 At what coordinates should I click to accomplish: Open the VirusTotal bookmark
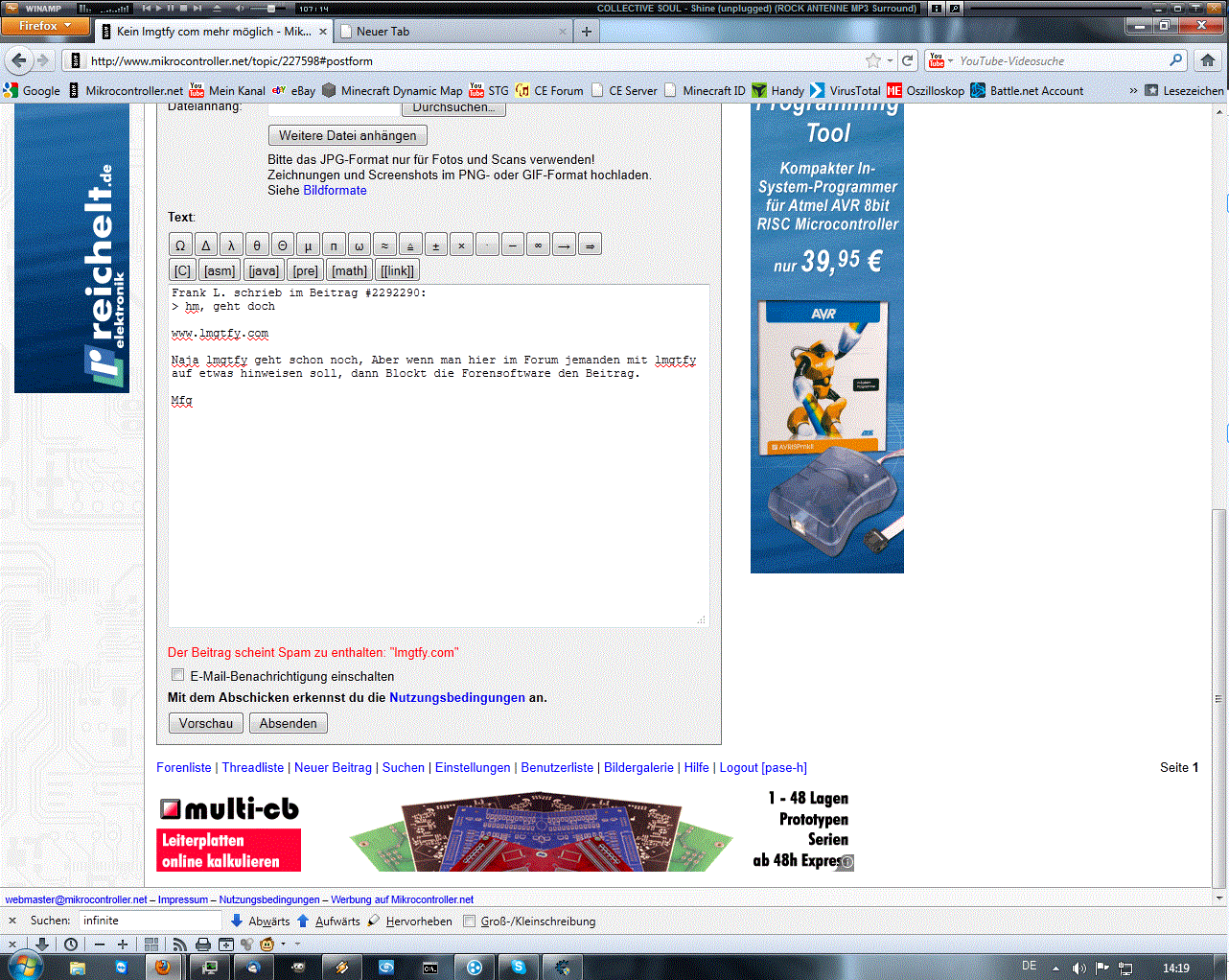click(x=846, y=91)
